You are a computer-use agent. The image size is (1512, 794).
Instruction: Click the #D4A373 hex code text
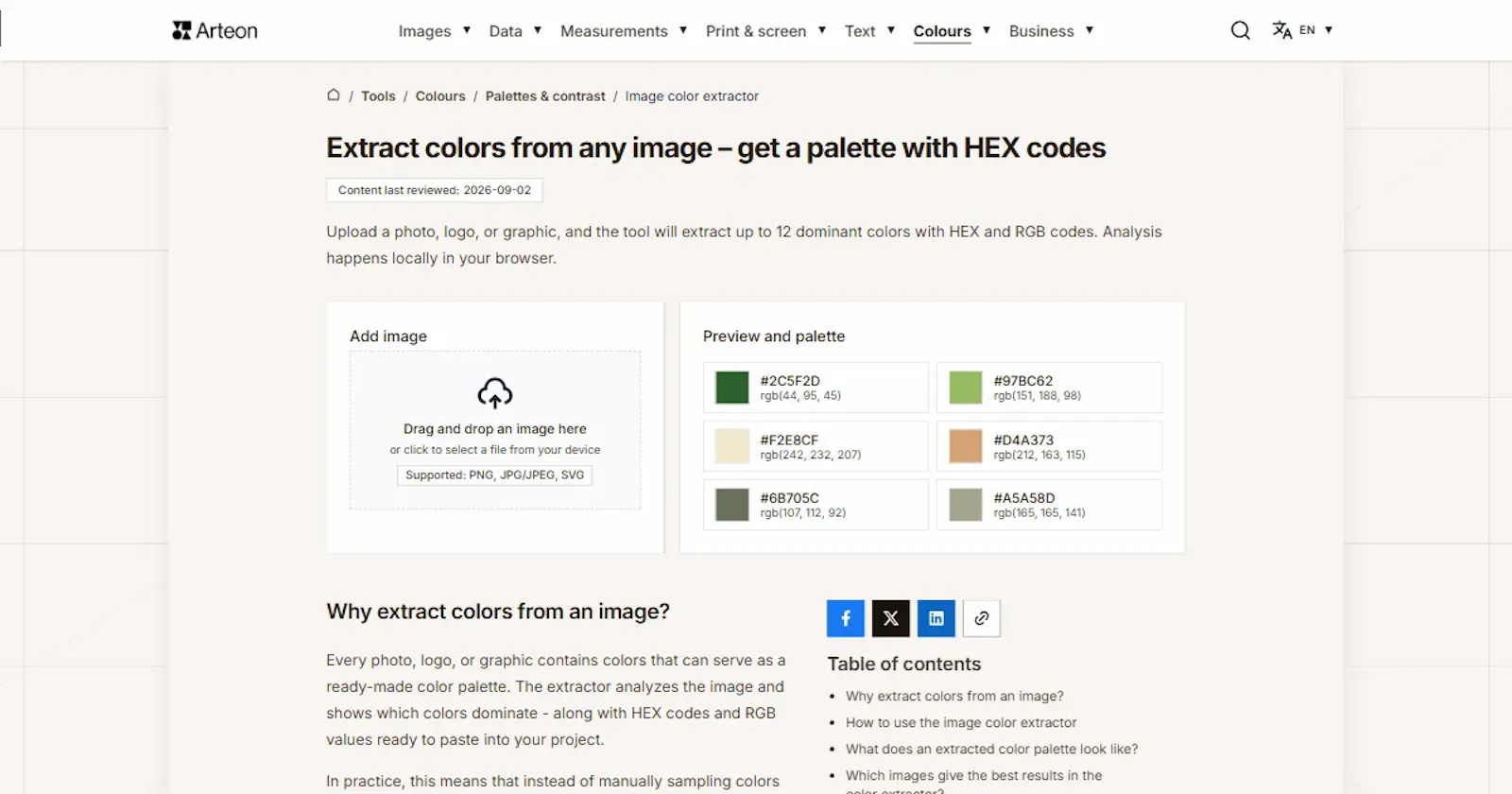(1023, 440)
